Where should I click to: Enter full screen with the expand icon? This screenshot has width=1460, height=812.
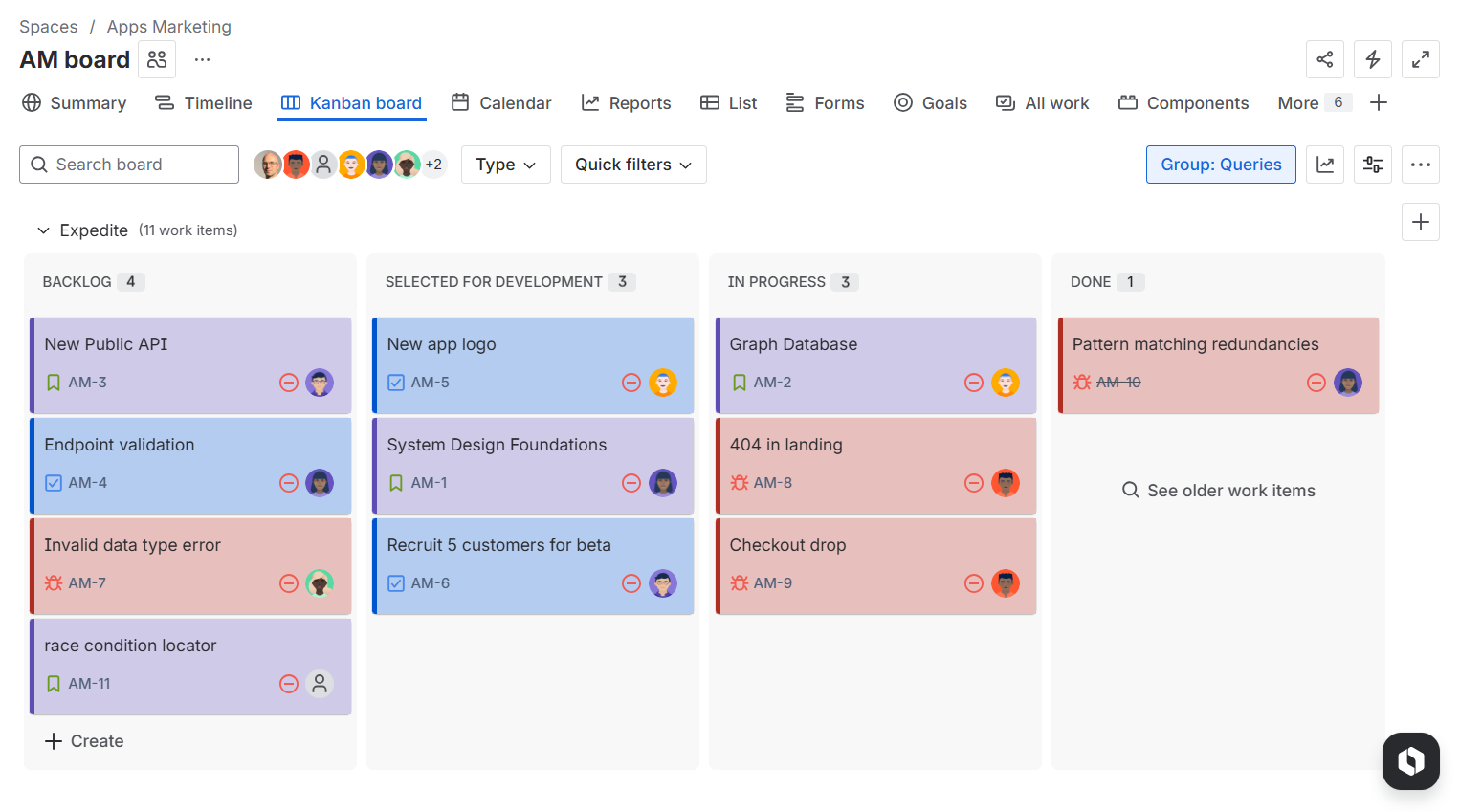(x=1421, y=59)
